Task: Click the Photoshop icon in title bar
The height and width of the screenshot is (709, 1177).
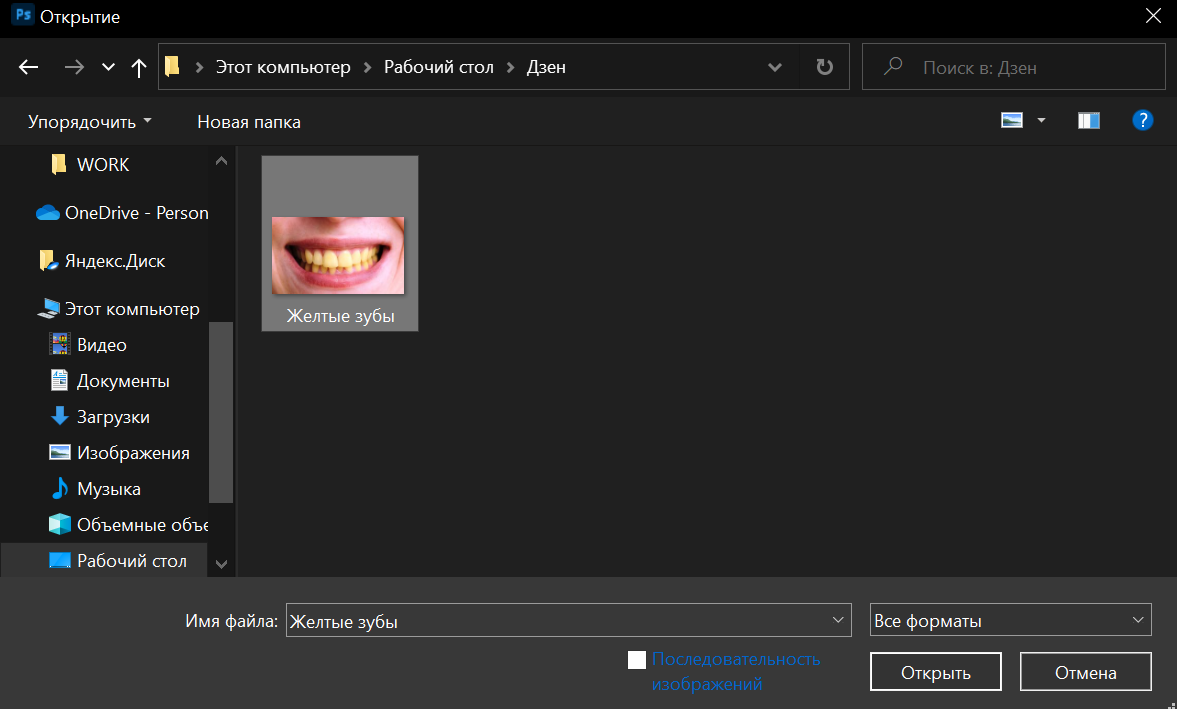Action: pos(23,16)
